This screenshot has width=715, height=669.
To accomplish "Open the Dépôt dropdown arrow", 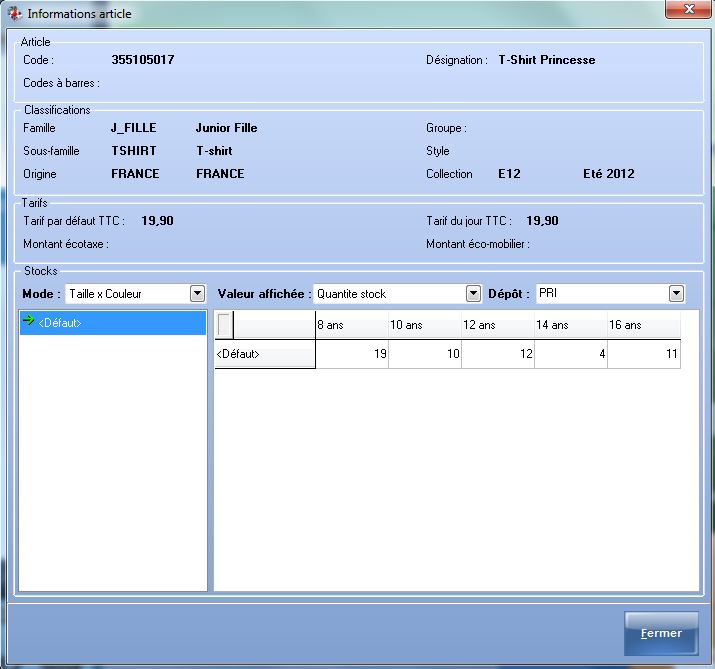I will tap(676, 294).
